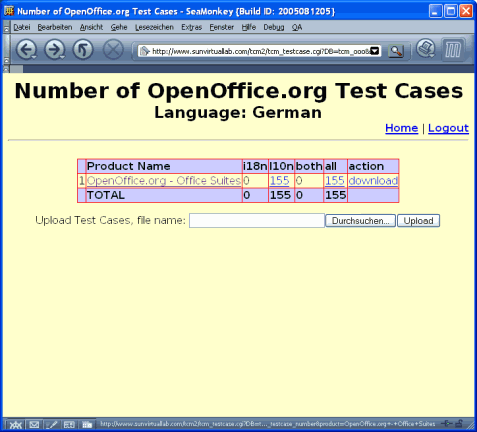Click the download link in action column
The image size is (477, 432).
373,181
